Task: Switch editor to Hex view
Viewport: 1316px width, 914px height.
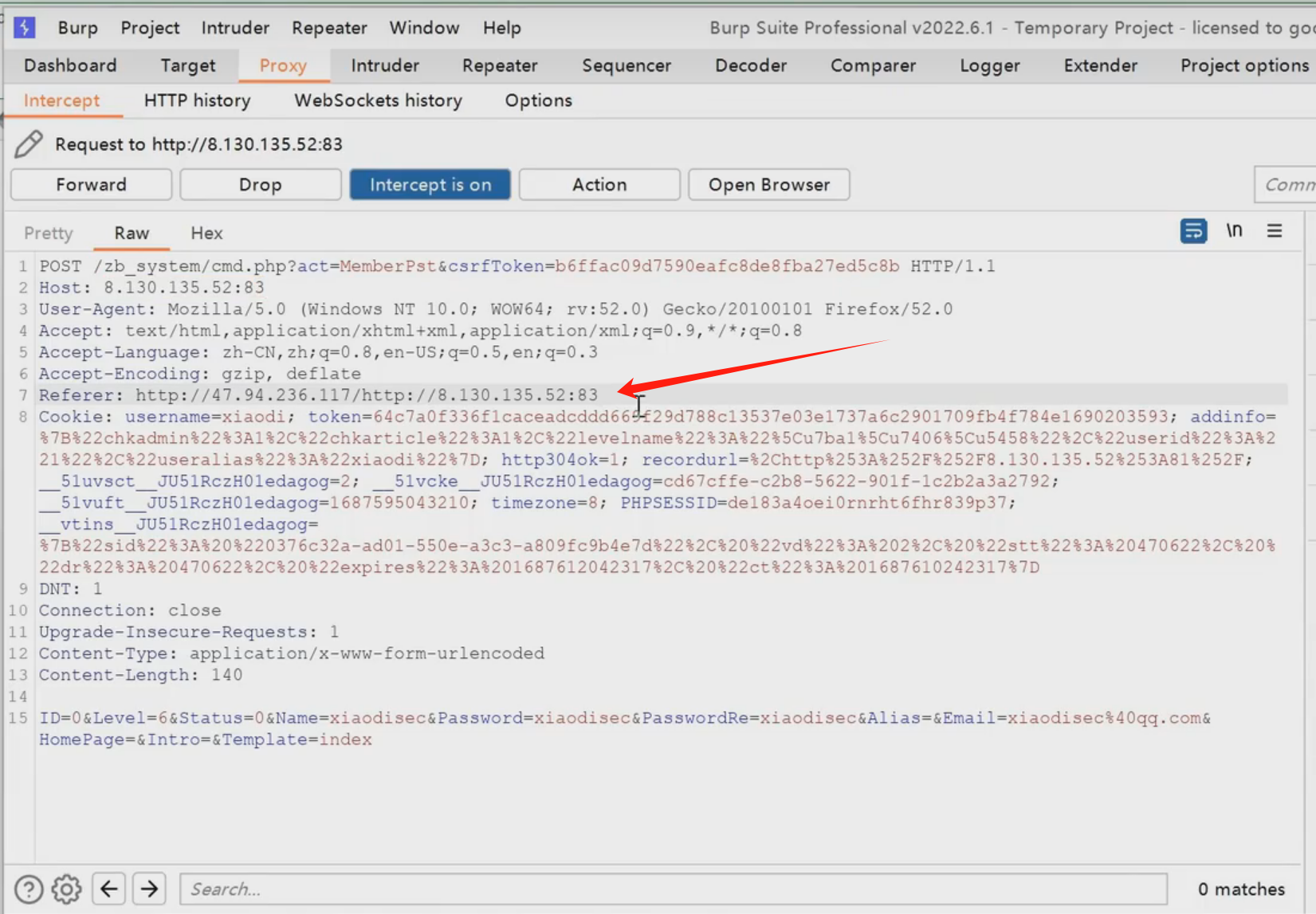Action: click(x=206, y=233)
